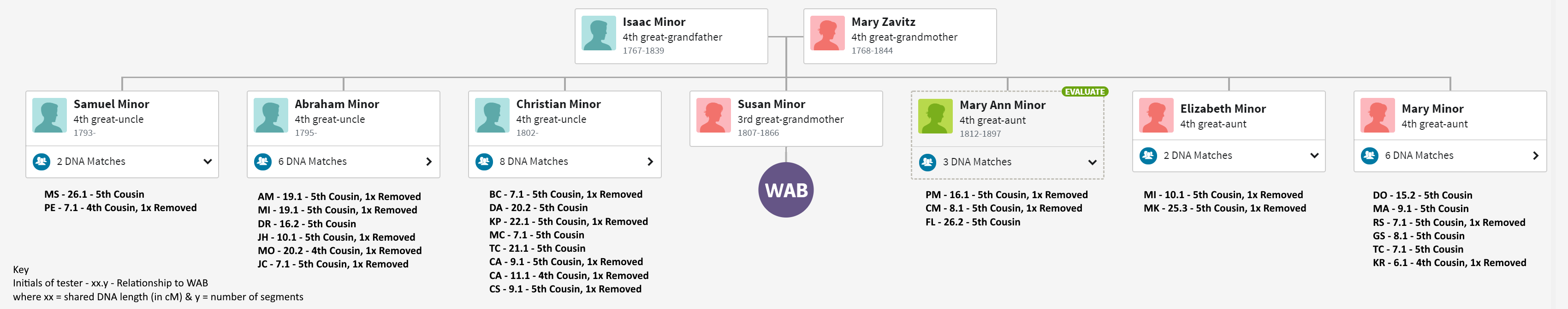Collapse Samuel Minor's 2 DNA Matches chevron
Image resolution: width=1568 pixels, height=309 pixels.
pyautogui.click(x=208, y=162)
